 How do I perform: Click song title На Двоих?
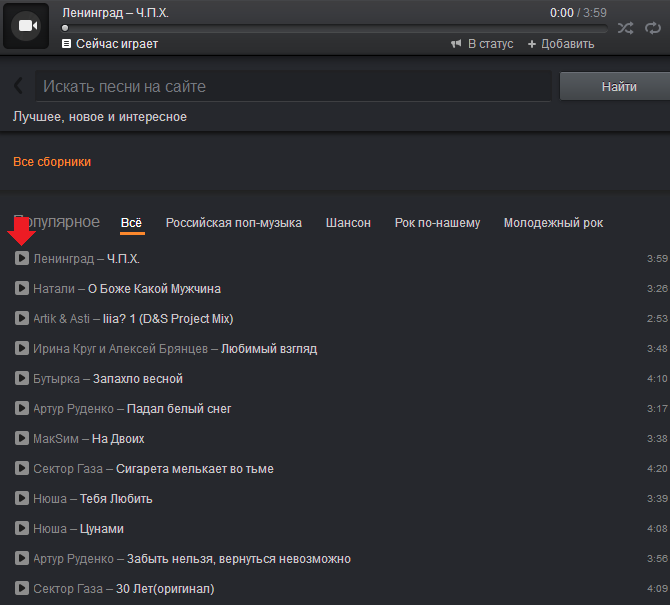pos(118,438)
